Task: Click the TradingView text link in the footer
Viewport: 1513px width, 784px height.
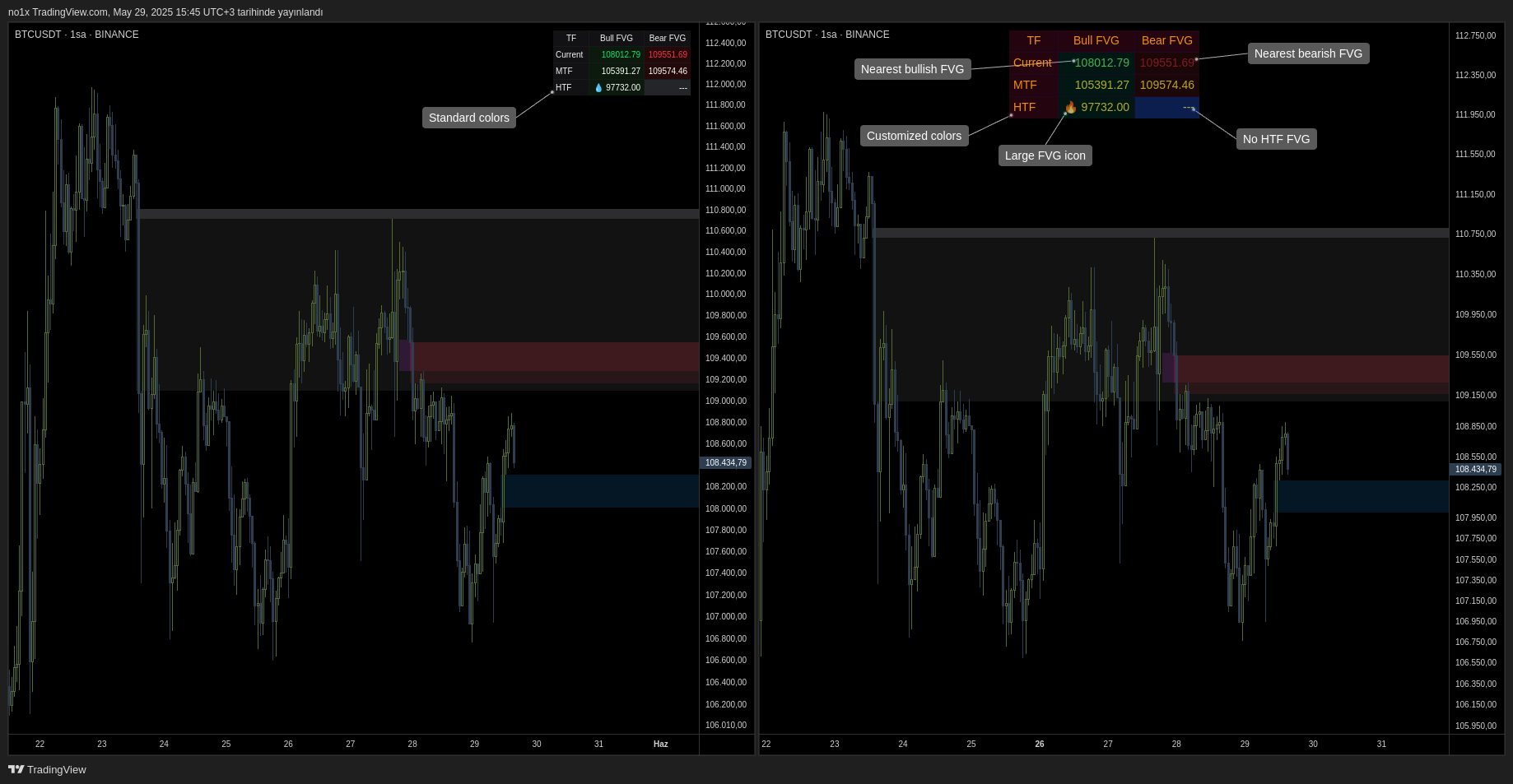Action: (x=56, y=769)
